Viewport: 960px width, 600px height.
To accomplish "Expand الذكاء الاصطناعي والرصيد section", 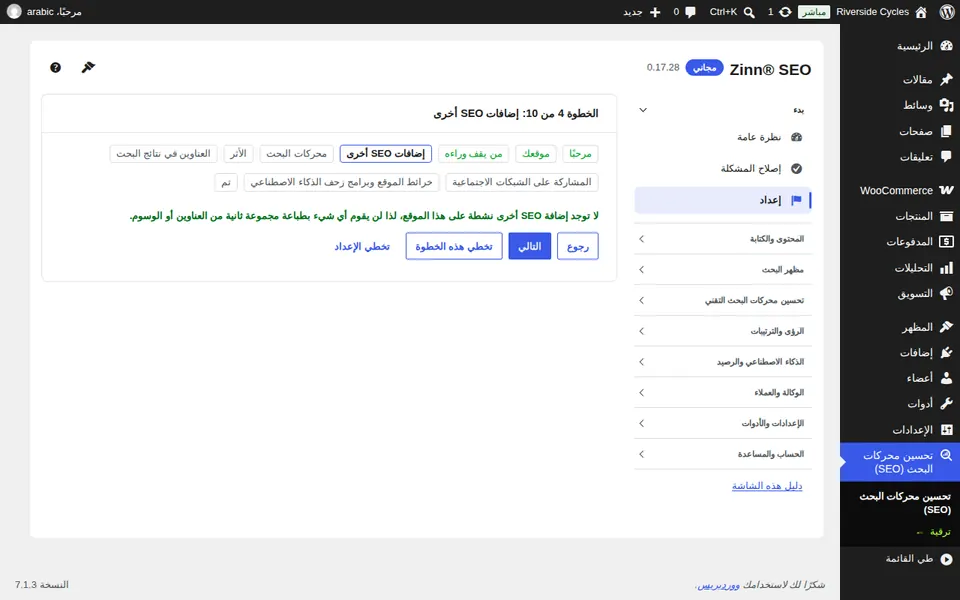I will click(x=723, y=362).
